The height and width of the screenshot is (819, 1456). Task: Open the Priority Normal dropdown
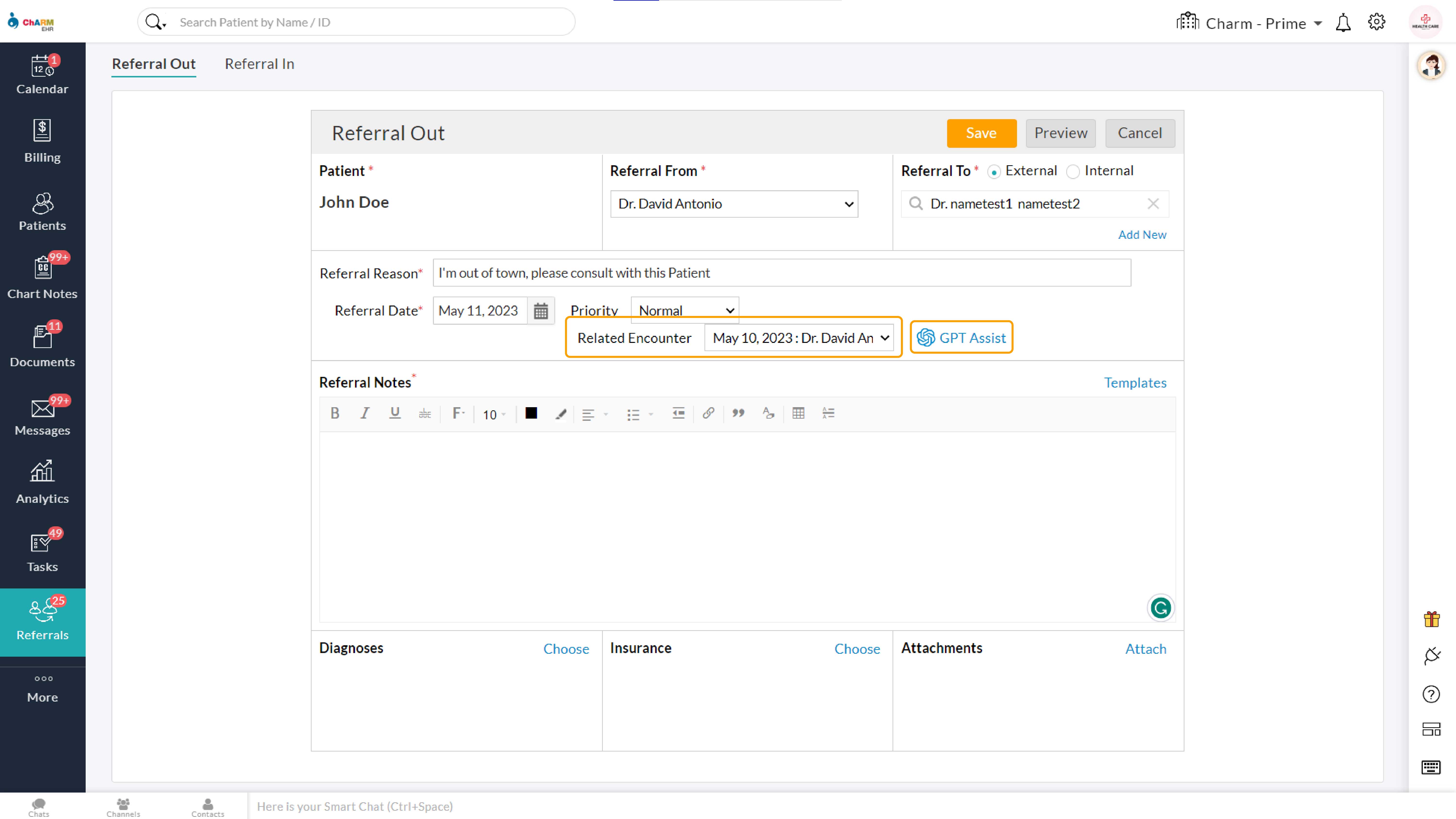pos(685,310)
